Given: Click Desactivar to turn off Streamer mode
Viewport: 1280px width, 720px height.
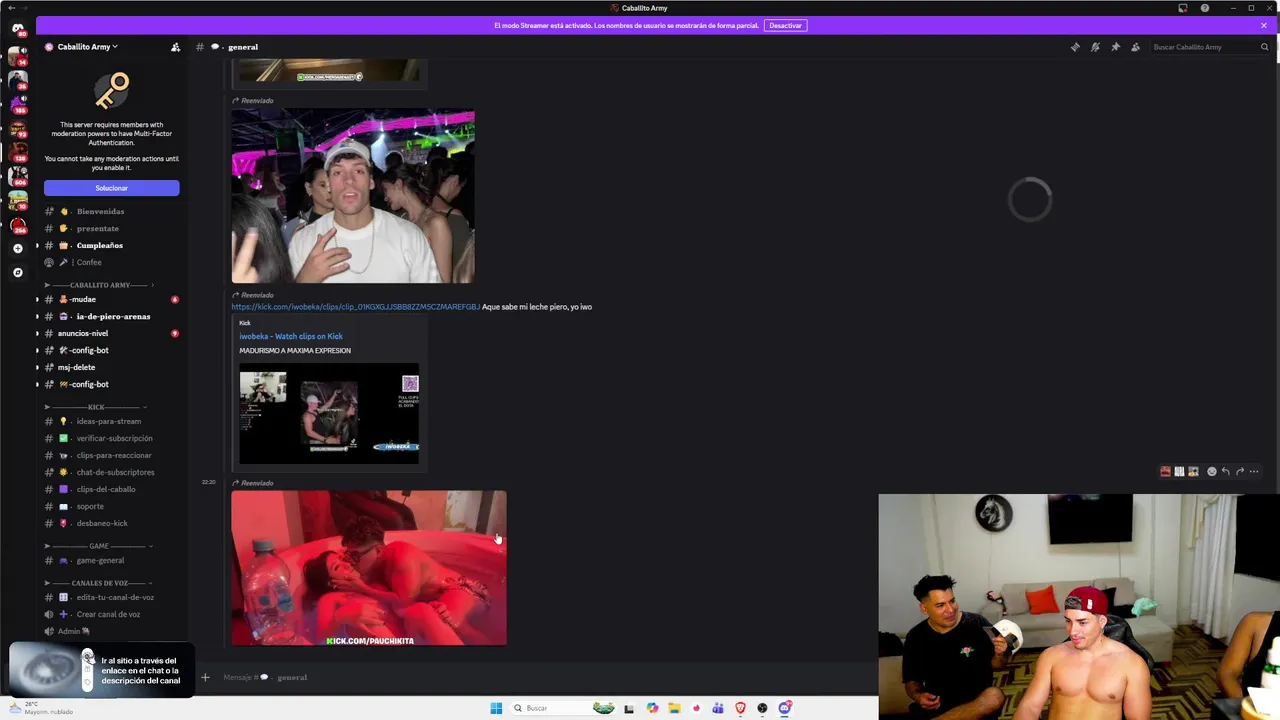Looking at the screenshot, I should tap(785, 25).
